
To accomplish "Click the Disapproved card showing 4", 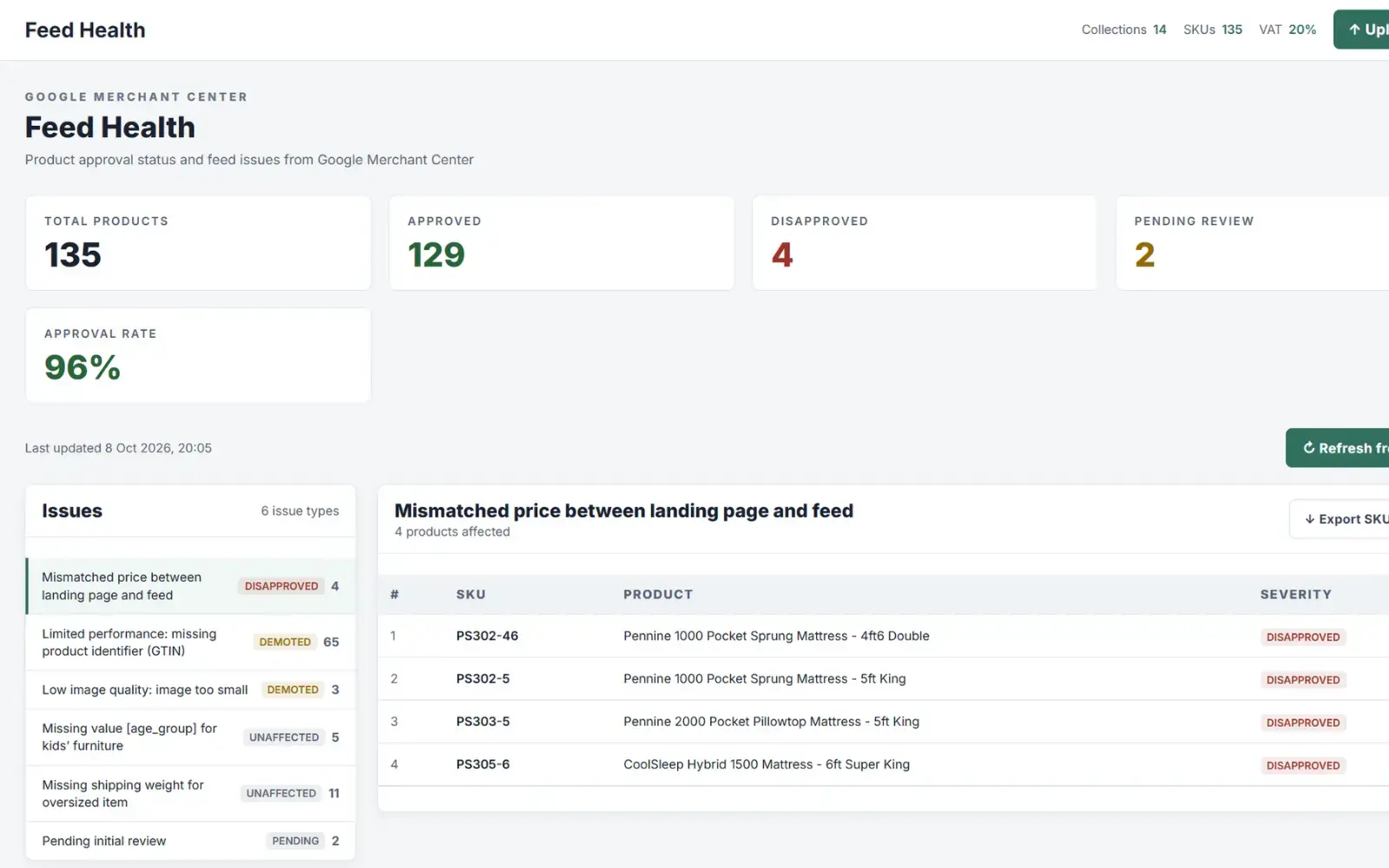I will point(925,243).
